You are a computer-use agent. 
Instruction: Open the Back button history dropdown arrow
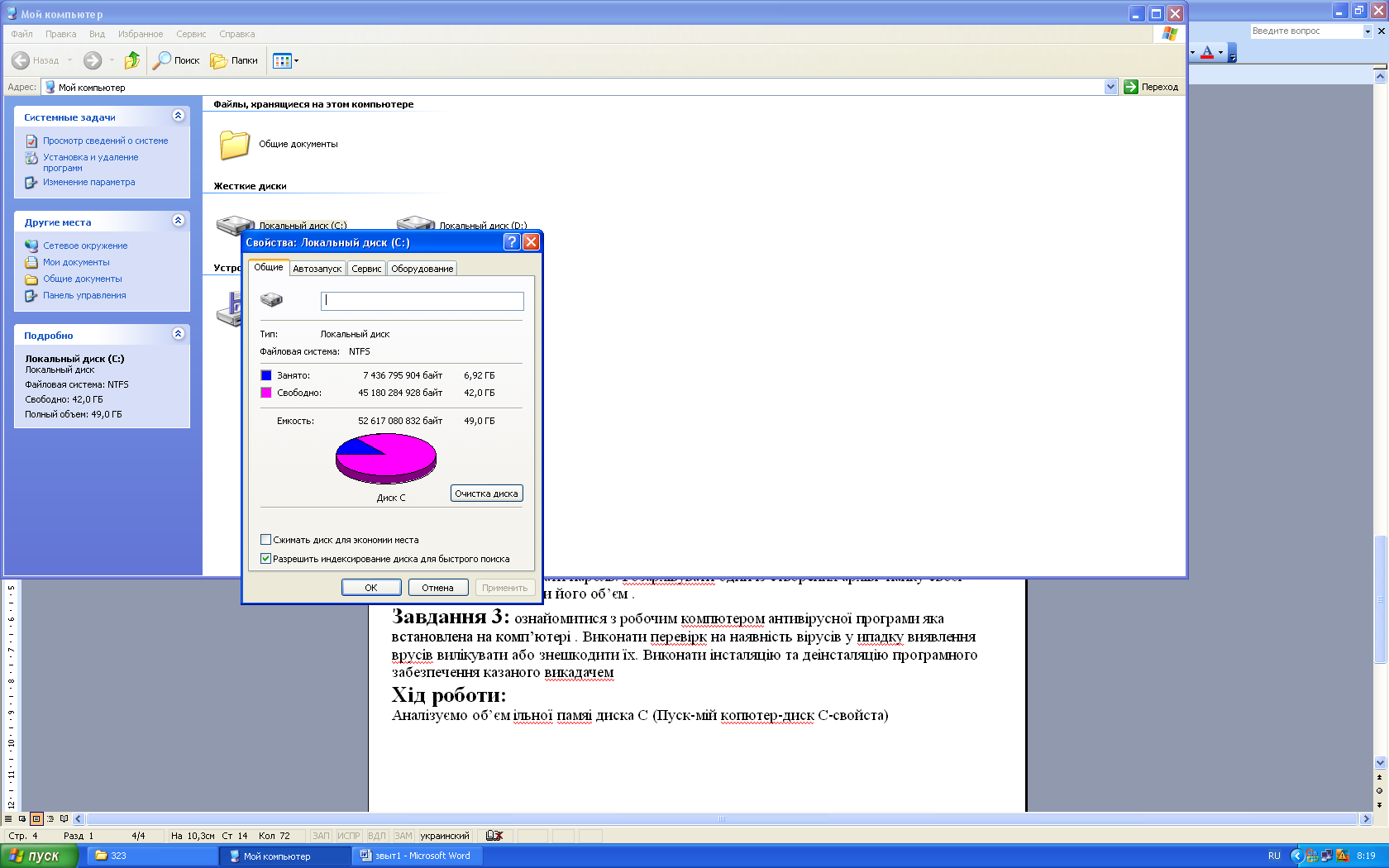tap(69, 60)
